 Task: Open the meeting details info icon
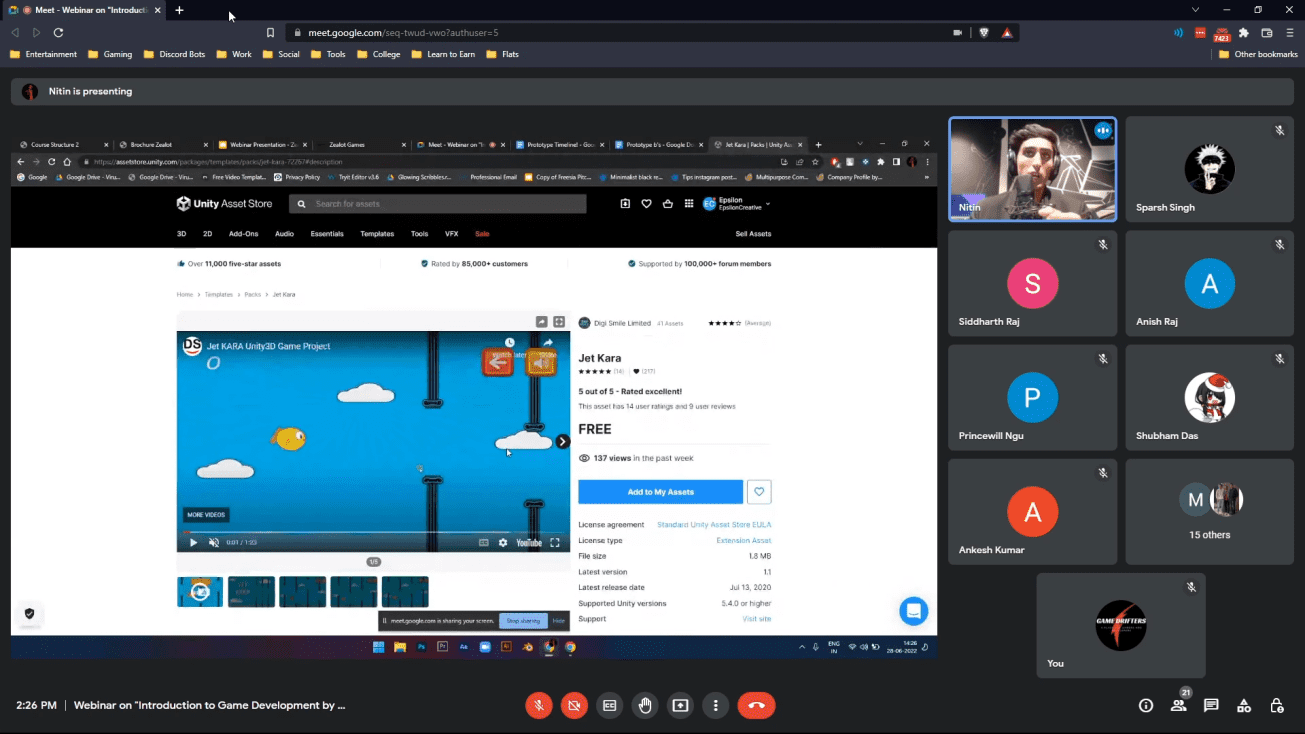click(1146, 705)
